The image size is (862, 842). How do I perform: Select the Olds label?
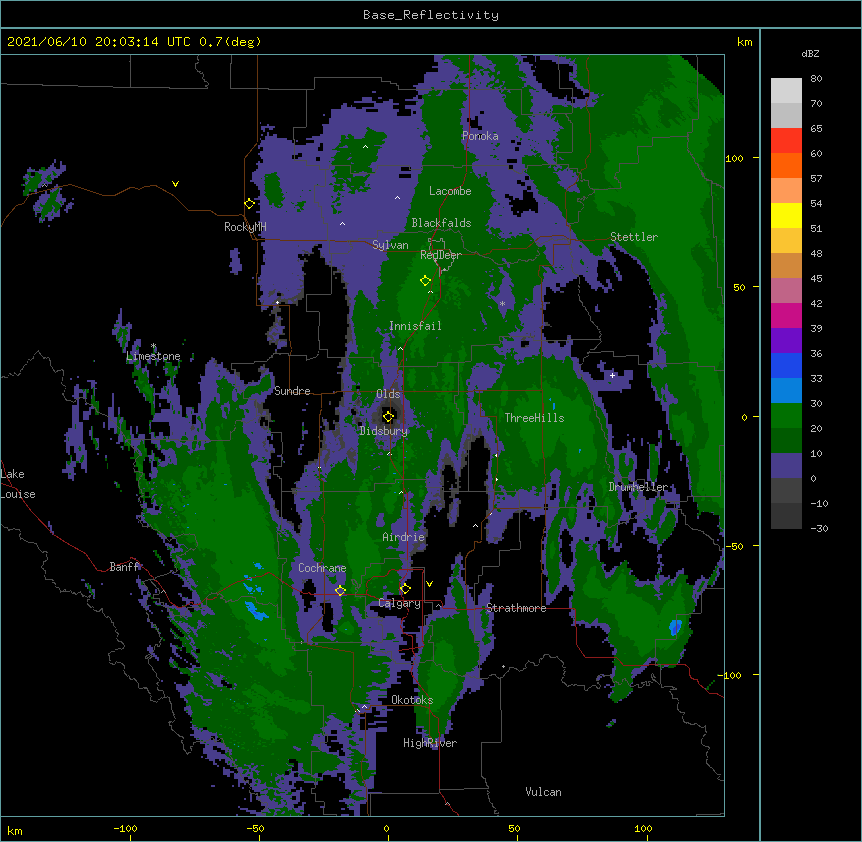[388, 394]
